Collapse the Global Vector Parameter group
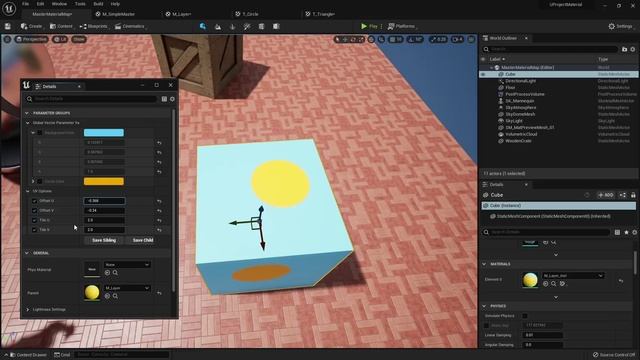640x360 pixels. (28, 122)
